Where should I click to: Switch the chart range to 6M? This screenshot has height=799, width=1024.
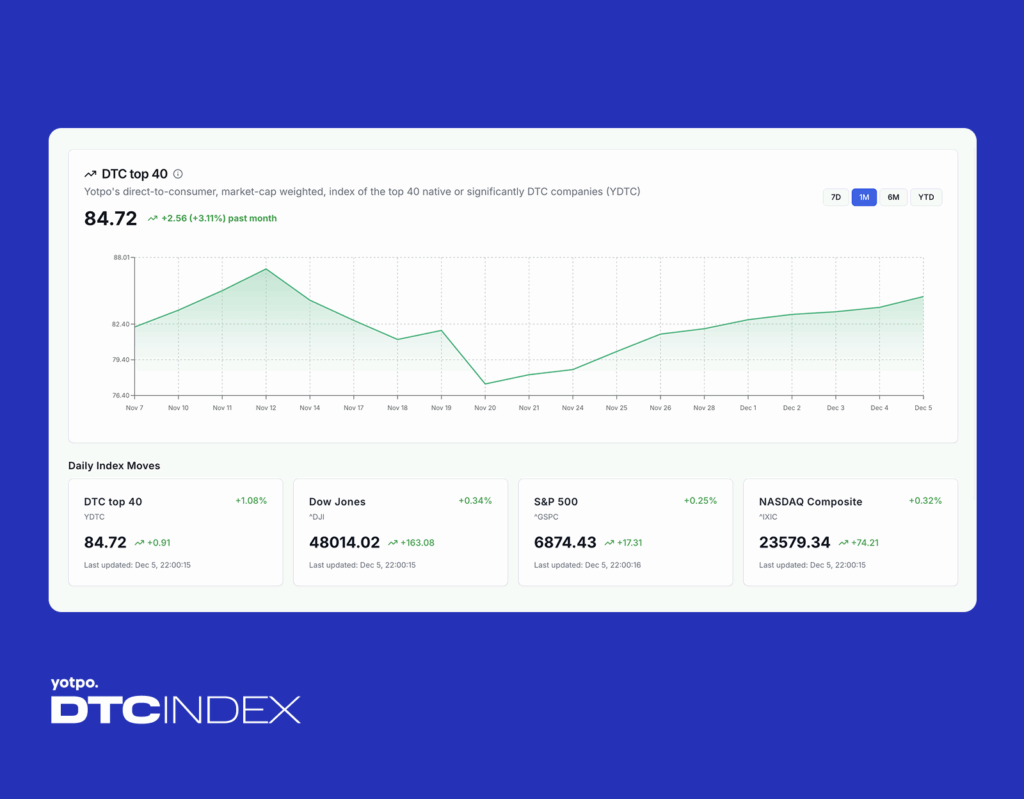[x=893, y=197]
